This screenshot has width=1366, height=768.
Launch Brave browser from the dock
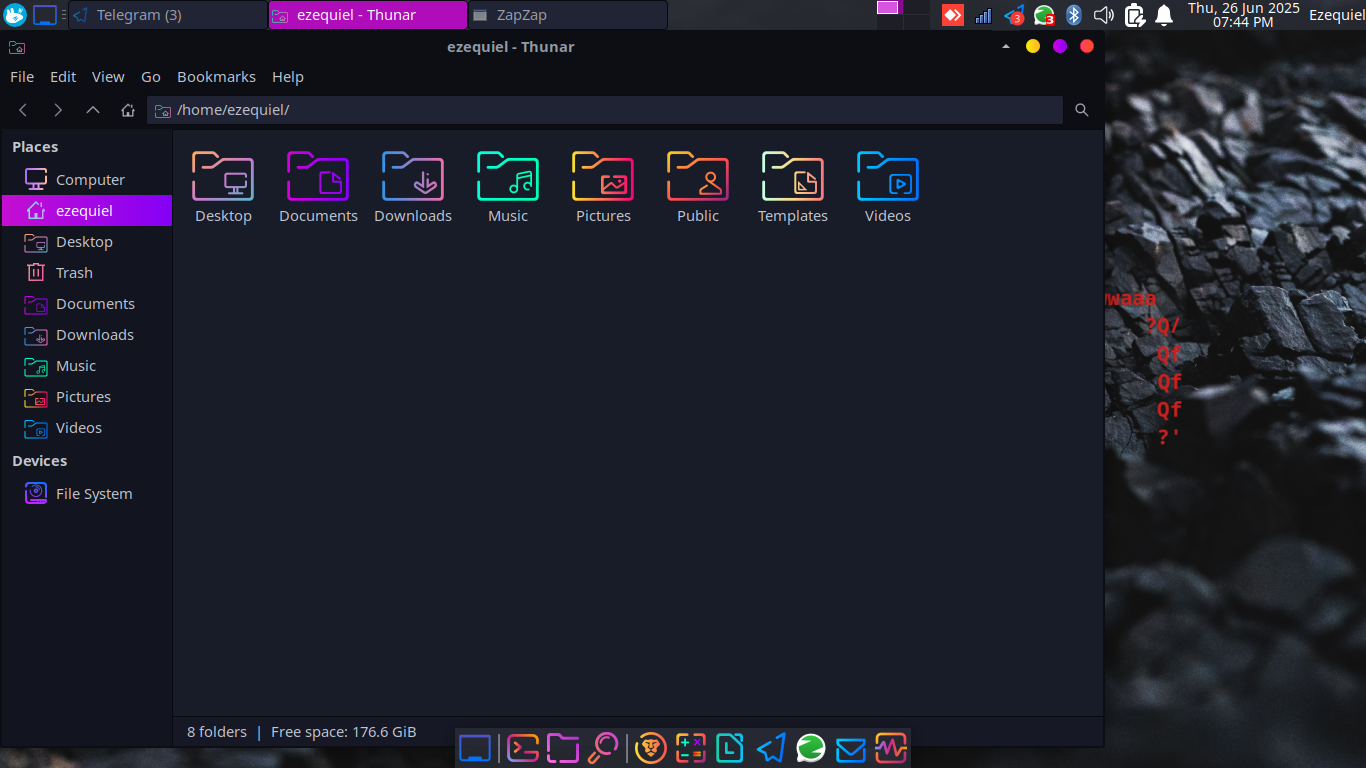pos(651,748)
